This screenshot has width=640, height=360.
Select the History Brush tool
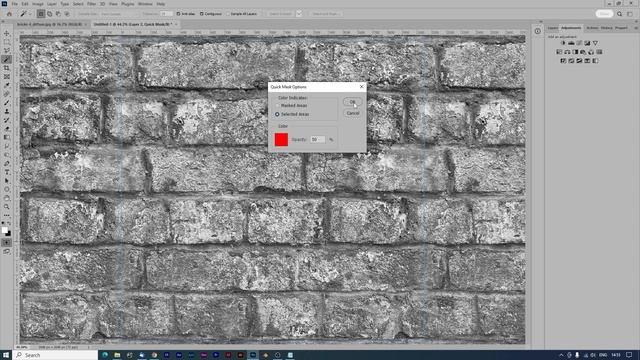[x=7, y=120]
